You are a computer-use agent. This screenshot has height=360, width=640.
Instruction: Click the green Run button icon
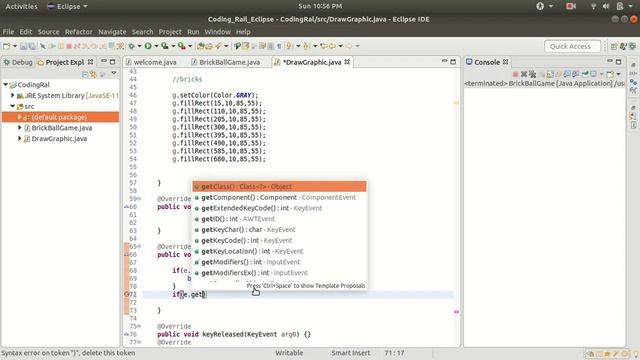148,46
